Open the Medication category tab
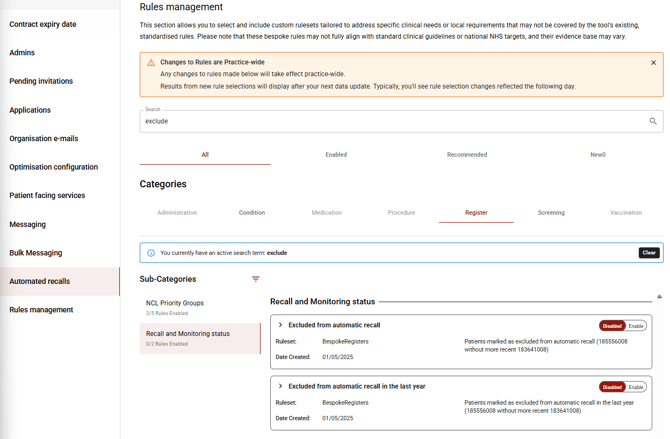The height and width of the screenshot is (439, 670). click(x=326, y=213)
